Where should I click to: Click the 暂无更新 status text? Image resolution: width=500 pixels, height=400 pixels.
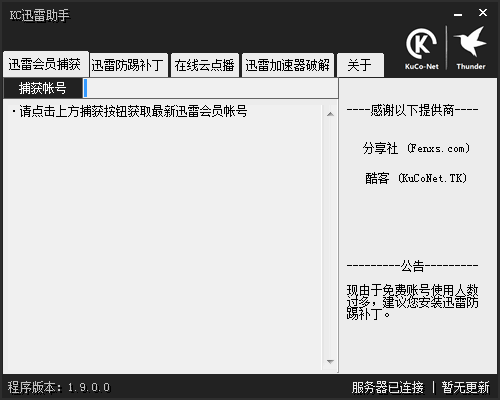coord(465,387)
